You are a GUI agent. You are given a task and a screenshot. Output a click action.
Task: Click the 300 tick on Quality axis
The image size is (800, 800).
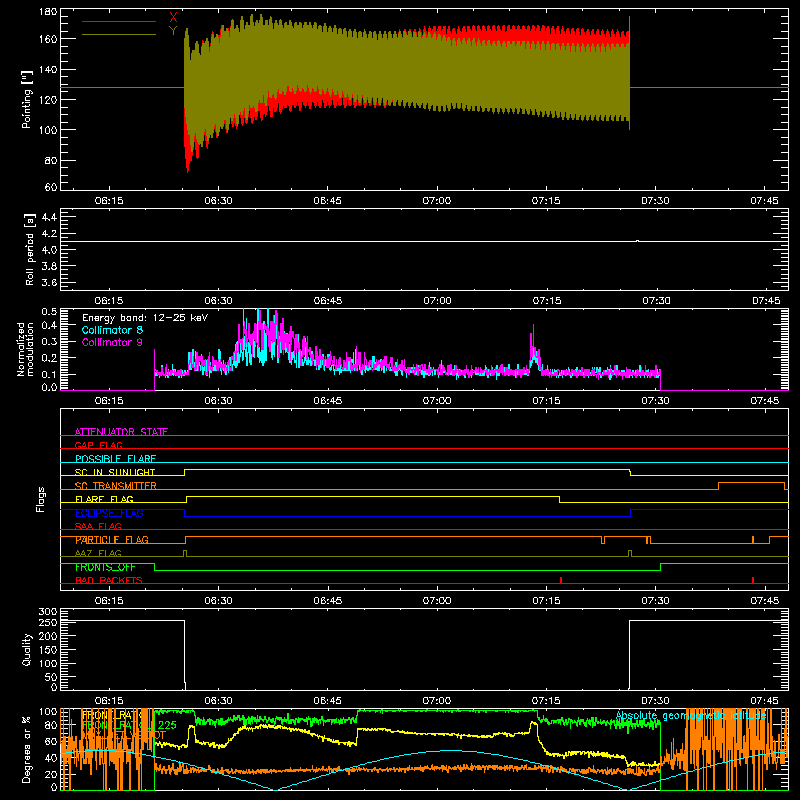pos(48,612)
